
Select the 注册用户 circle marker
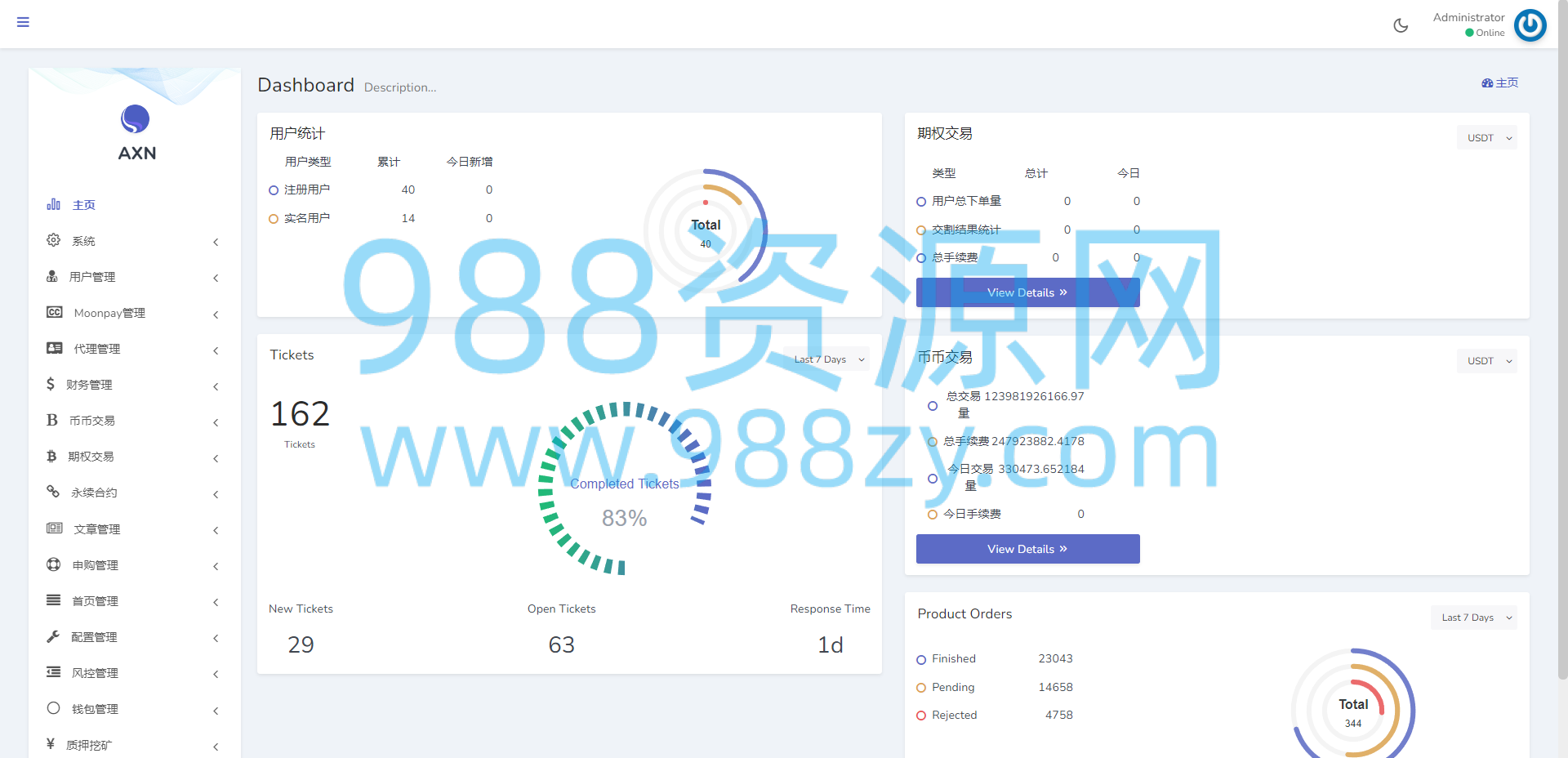(274, 190)
